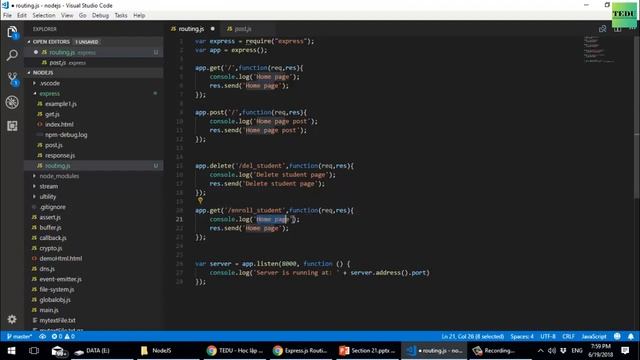Image resolution: width=640 pixels, height=360 pixels.
Task: Click the volume icon in system tray
Action: pos(552,351)
